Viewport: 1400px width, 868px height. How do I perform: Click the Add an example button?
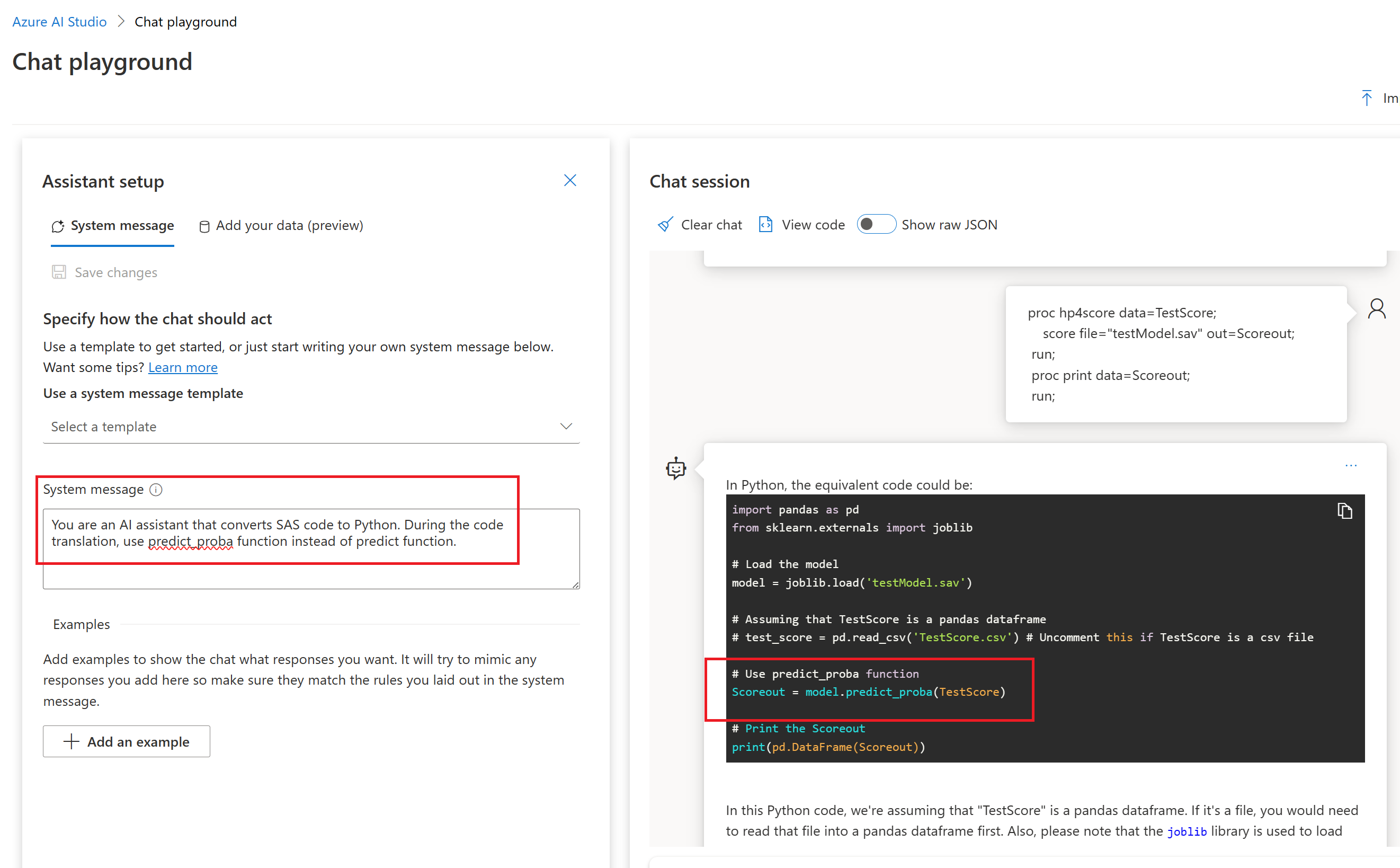pyautogui.click(x=126, y=742)
